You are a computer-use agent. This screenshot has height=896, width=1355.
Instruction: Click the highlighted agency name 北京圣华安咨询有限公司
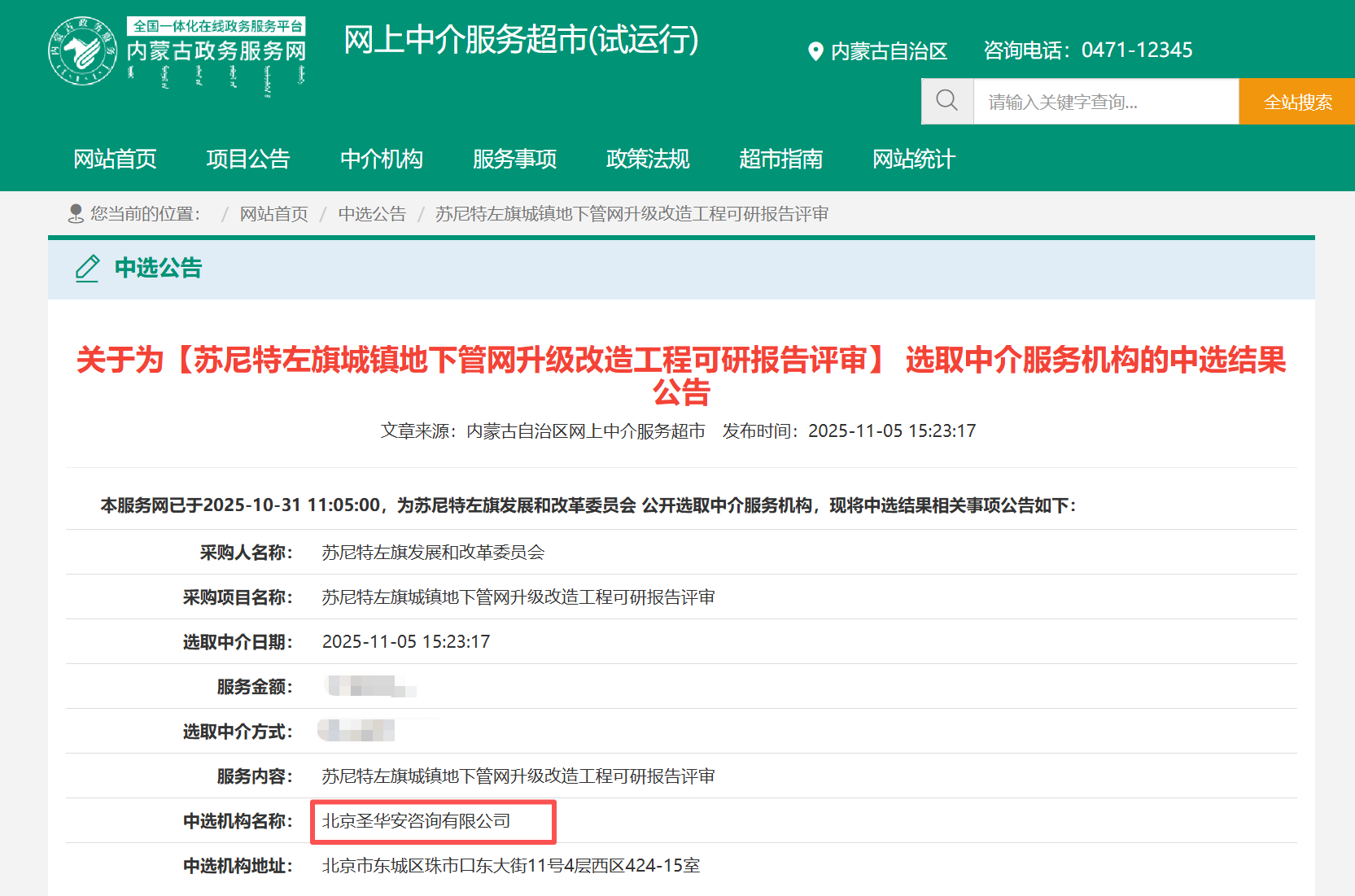(x=417, y=821)
